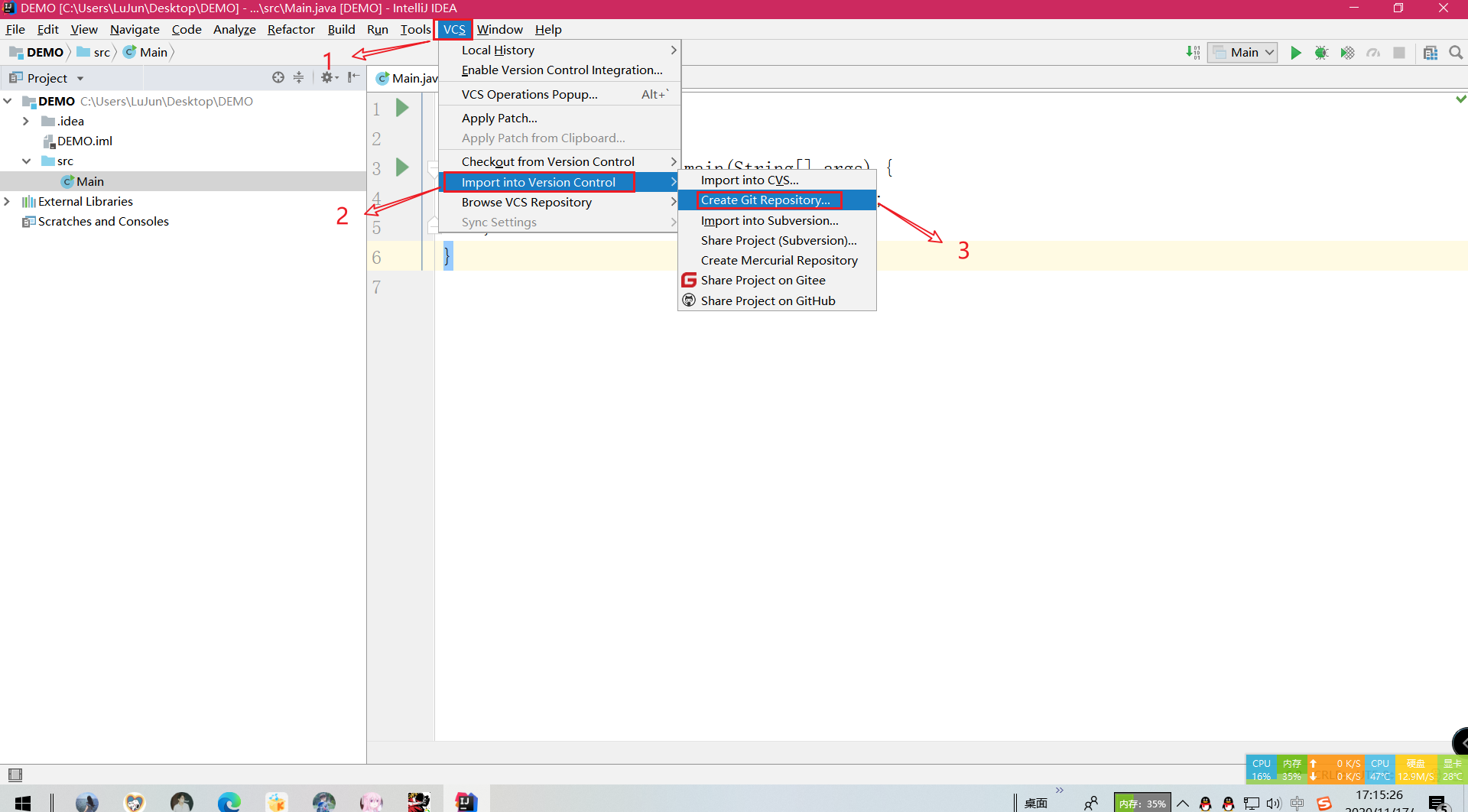1468x812 pixels.
Task: Click DEMO breadcrumb in navigation bar
Action: point(37,52)
